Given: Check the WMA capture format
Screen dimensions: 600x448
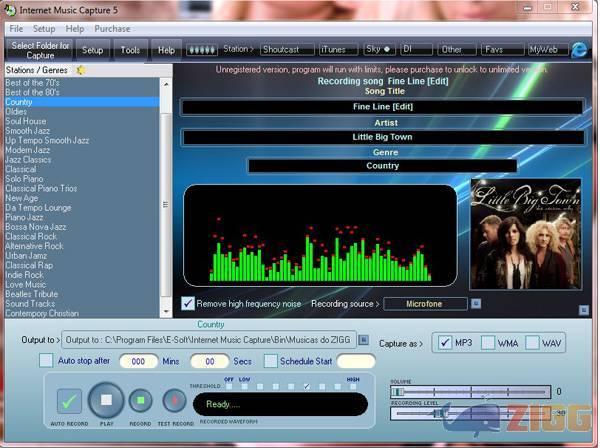Looking at the screenshot, I should 488,343.
